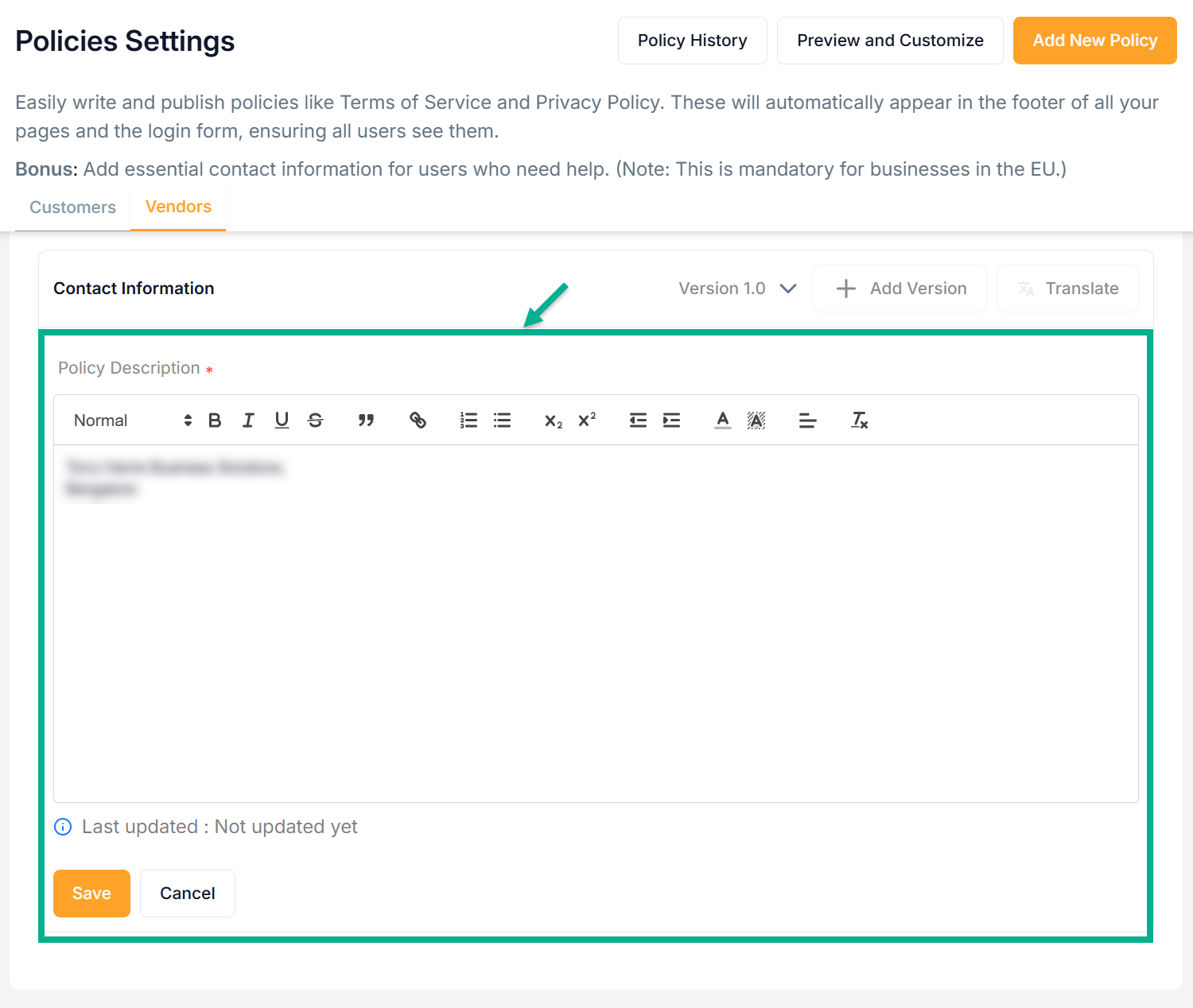The width and height of the screenshot is (1193, 1008).
Task: Create a bulleted list
Action: (502, 421)
